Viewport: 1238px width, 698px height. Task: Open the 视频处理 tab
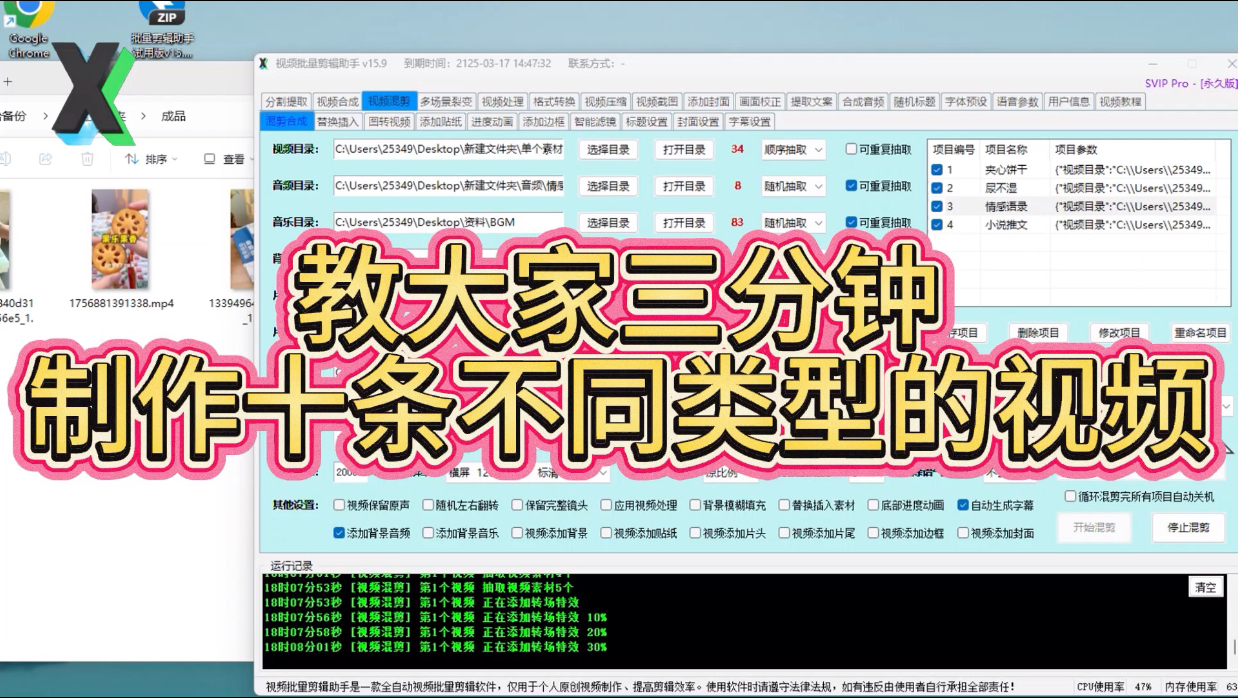[x=502, y=101]
